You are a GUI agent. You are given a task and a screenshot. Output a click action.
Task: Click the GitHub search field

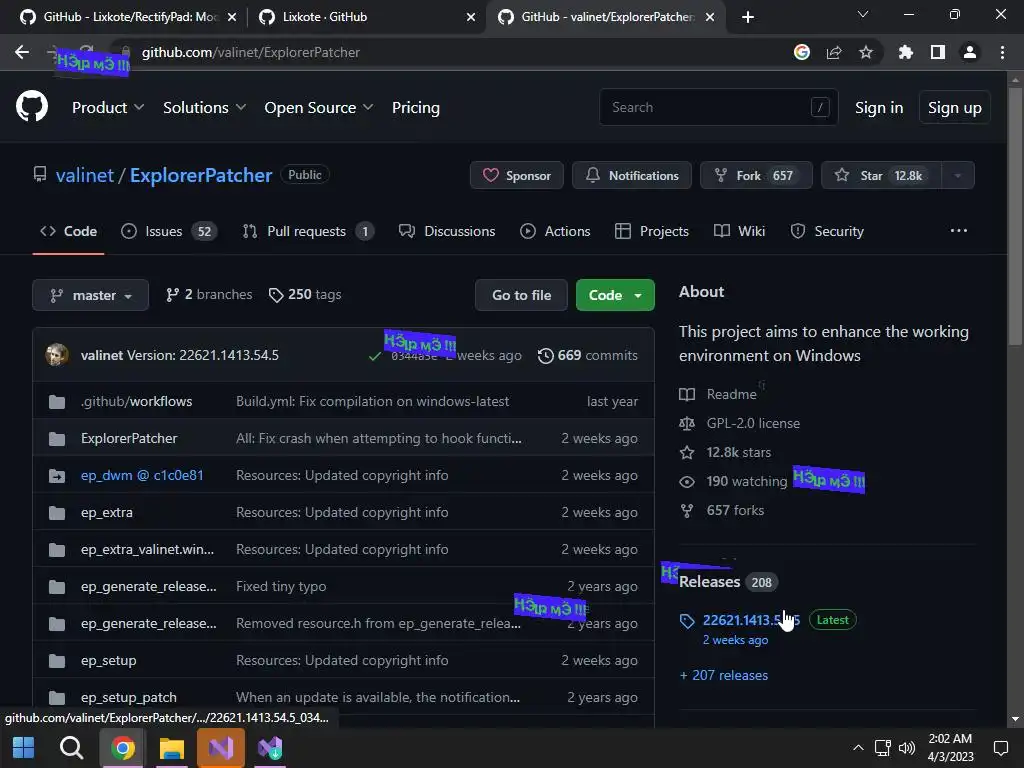[x=718, y=107]
